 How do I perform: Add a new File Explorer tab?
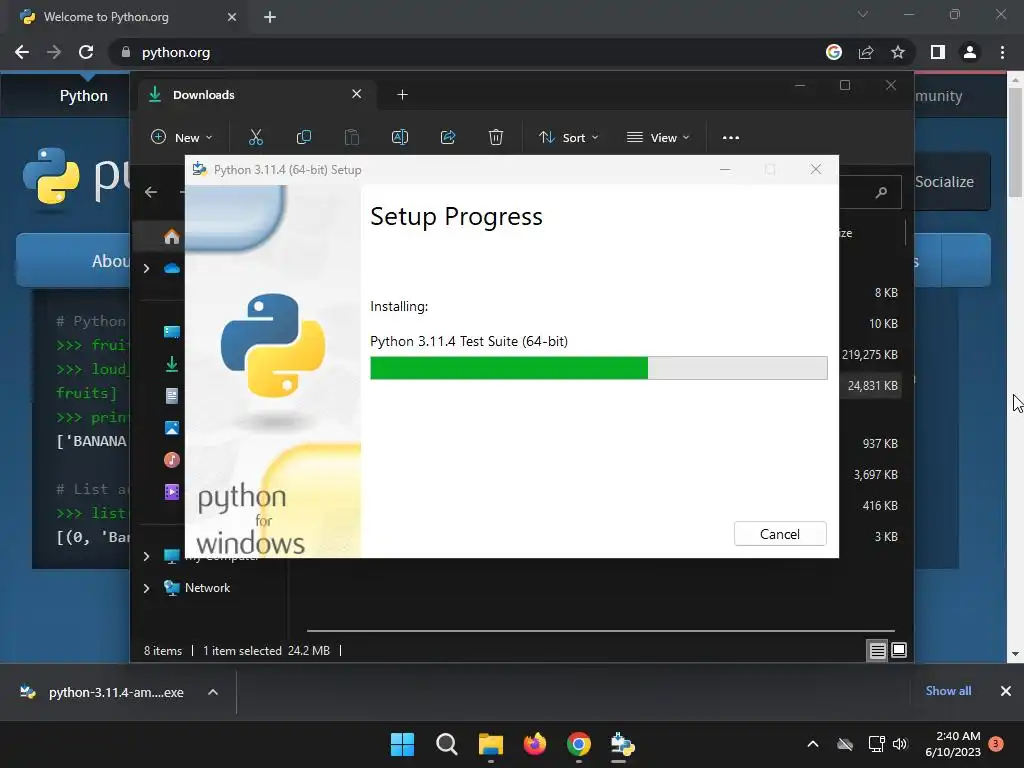[x=402, y=95]
